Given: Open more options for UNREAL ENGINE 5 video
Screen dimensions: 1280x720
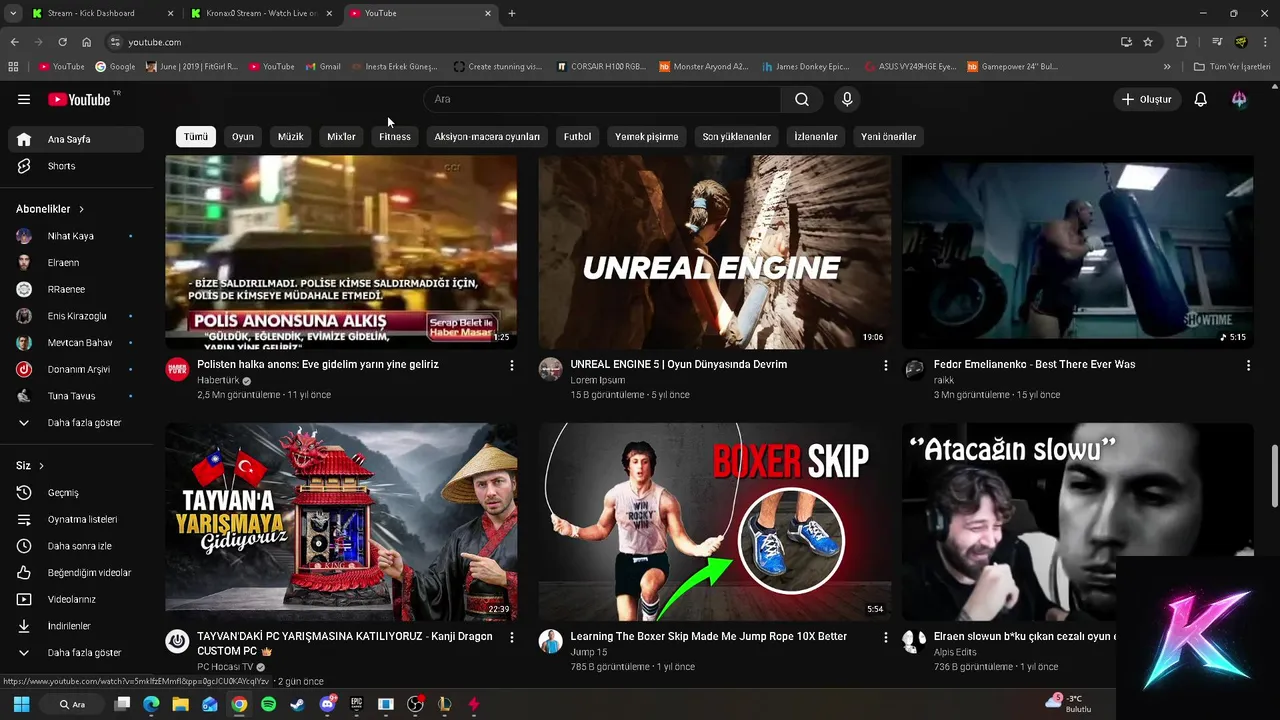Looking at the screenshot, I should point(885,366).
